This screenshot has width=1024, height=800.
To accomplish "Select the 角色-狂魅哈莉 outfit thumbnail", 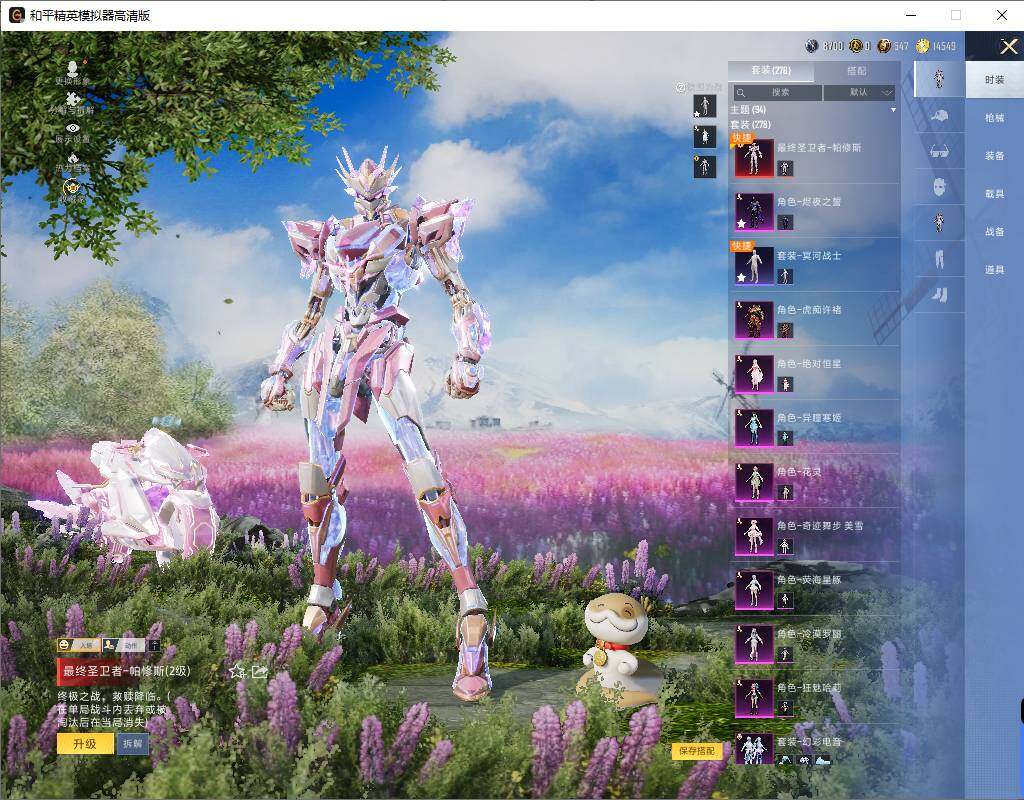I will click(x=754, y=698).
